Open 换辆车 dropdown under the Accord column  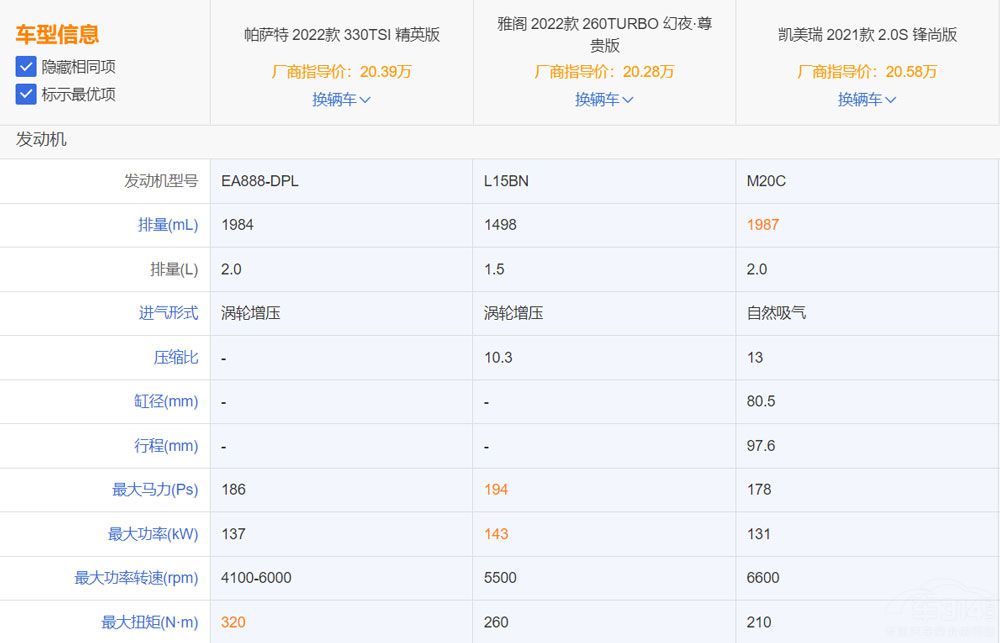point(604,101)
